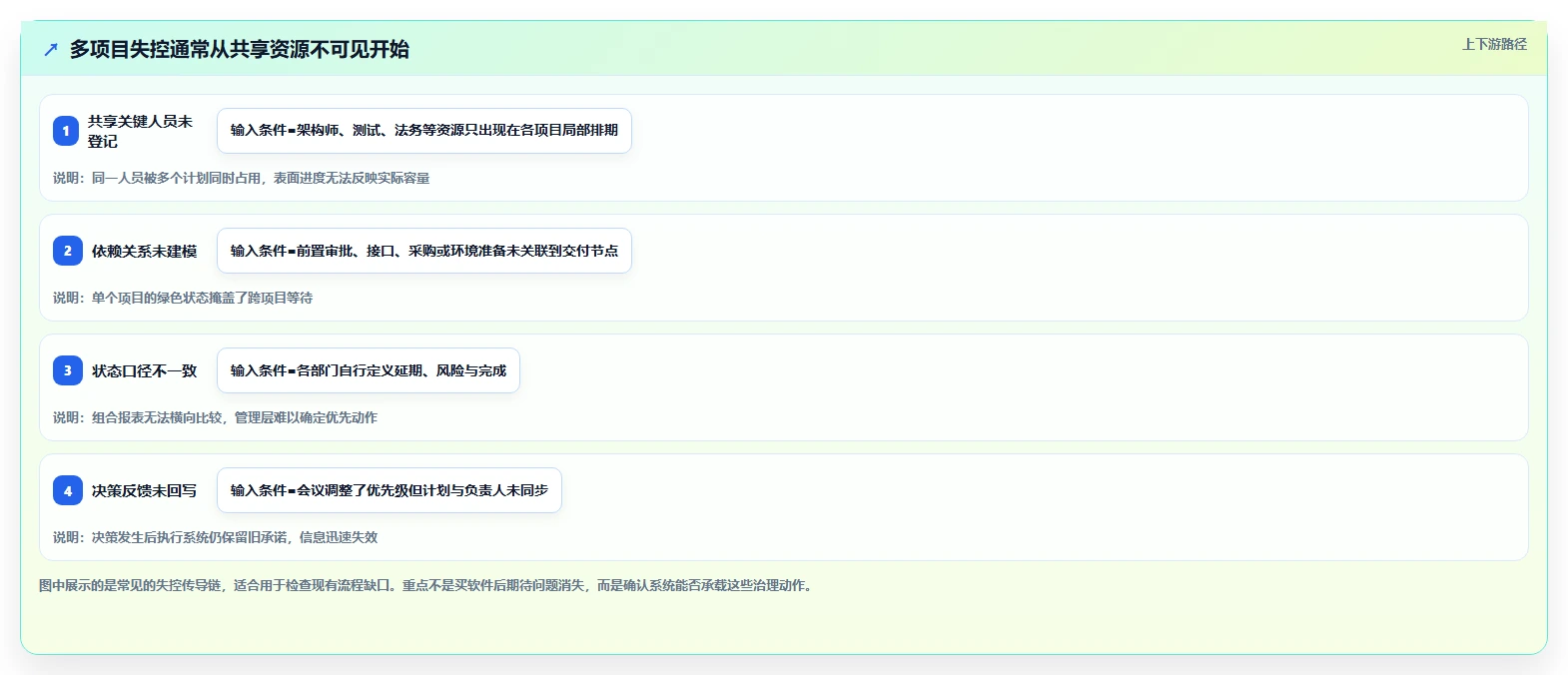Click the step 3 number badge
The image size is (1568, 675).
[x=67, y=370]
